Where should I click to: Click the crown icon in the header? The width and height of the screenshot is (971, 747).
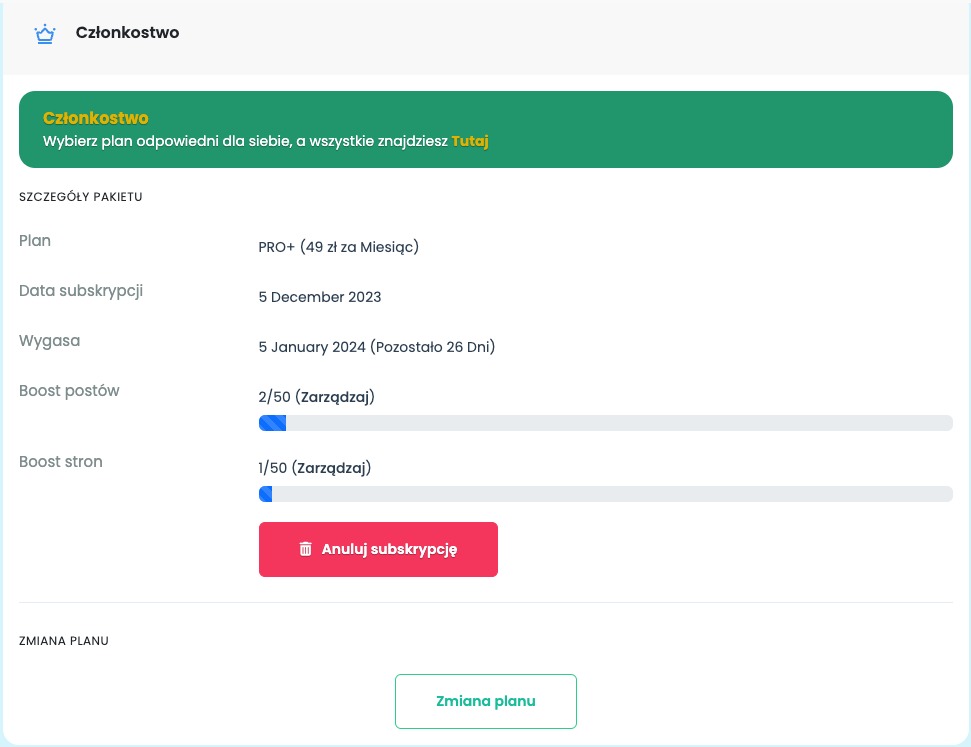coord(44,34)
